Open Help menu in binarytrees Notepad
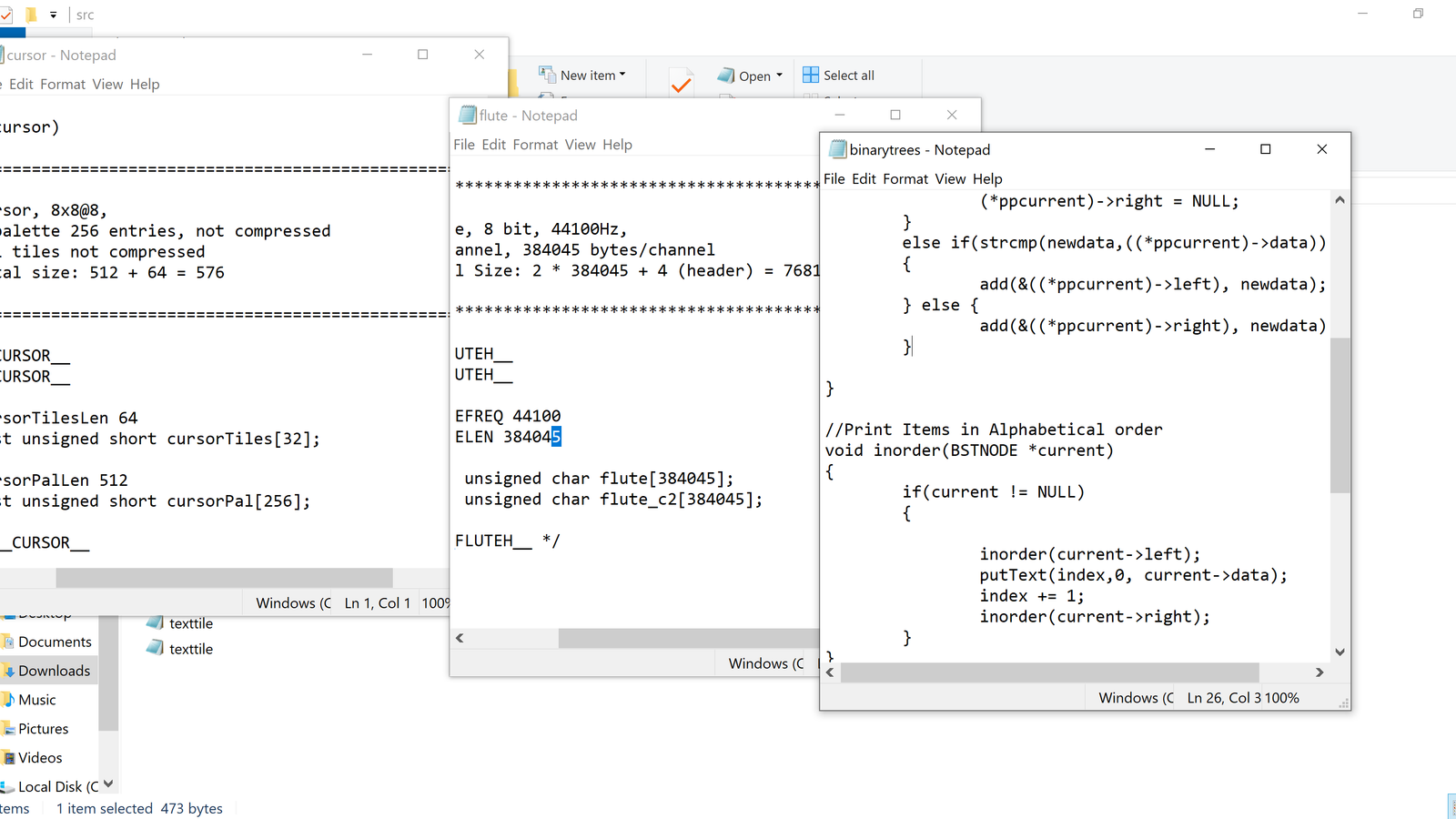This screenshot has width=1456, height=819. pos(987,179)
